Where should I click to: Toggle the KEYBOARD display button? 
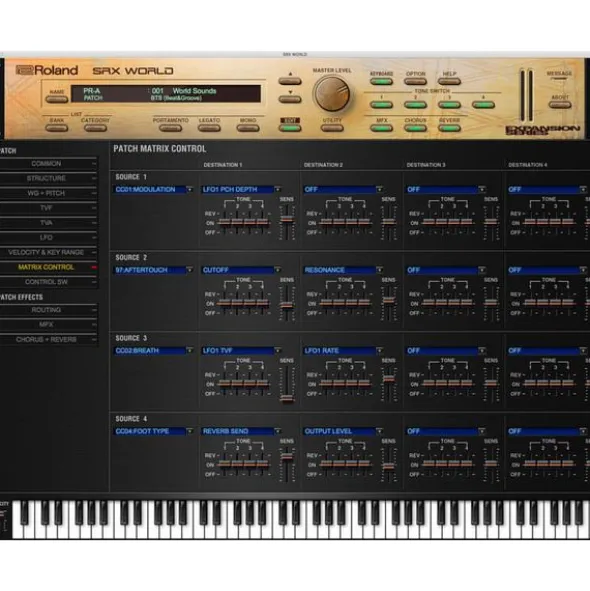click(381, 81)
